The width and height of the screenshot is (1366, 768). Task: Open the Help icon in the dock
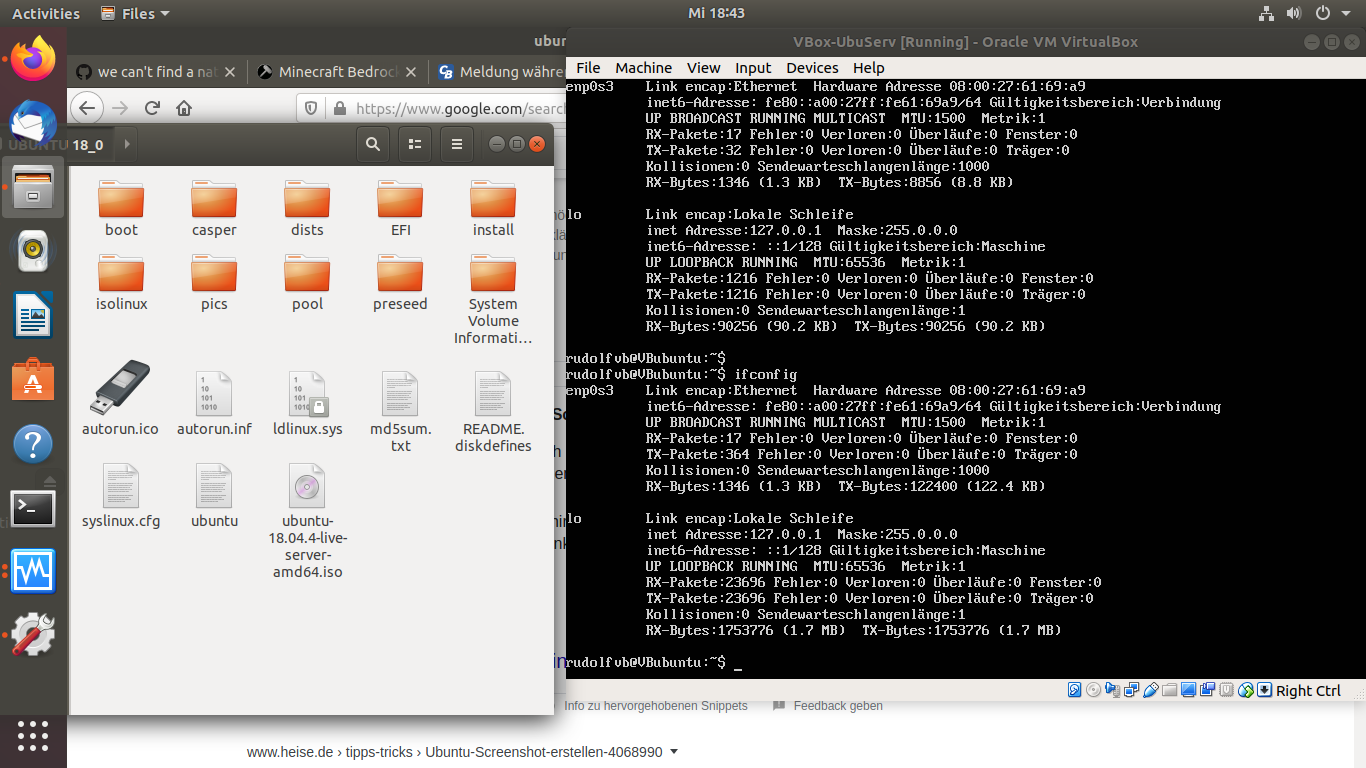(33, 444)
